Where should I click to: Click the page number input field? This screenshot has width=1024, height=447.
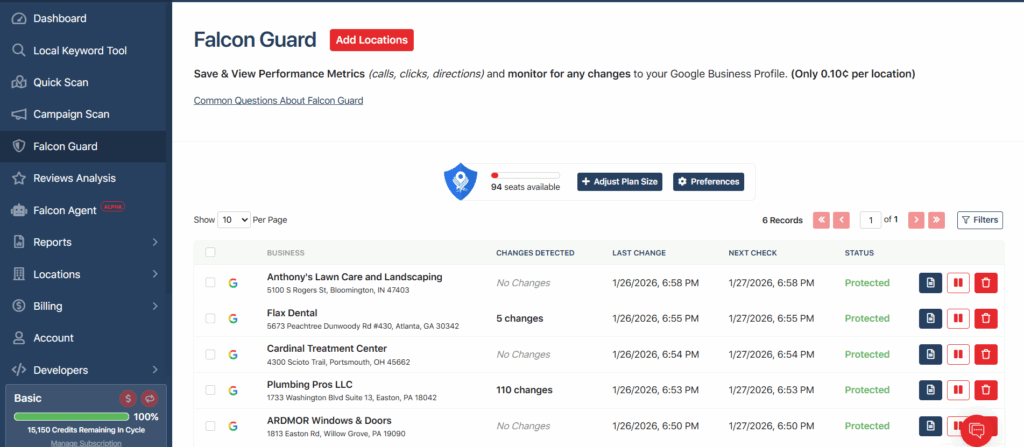pyautogui.click(x=871, y=220)
